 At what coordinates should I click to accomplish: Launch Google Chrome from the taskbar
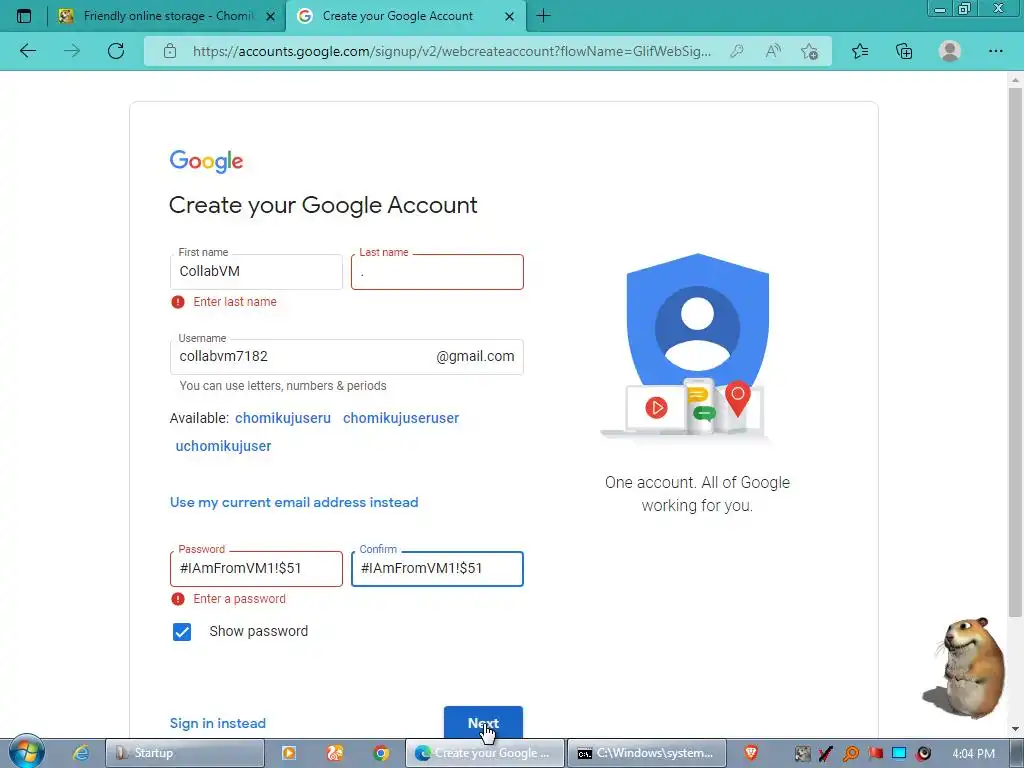[x=381, y=753]
